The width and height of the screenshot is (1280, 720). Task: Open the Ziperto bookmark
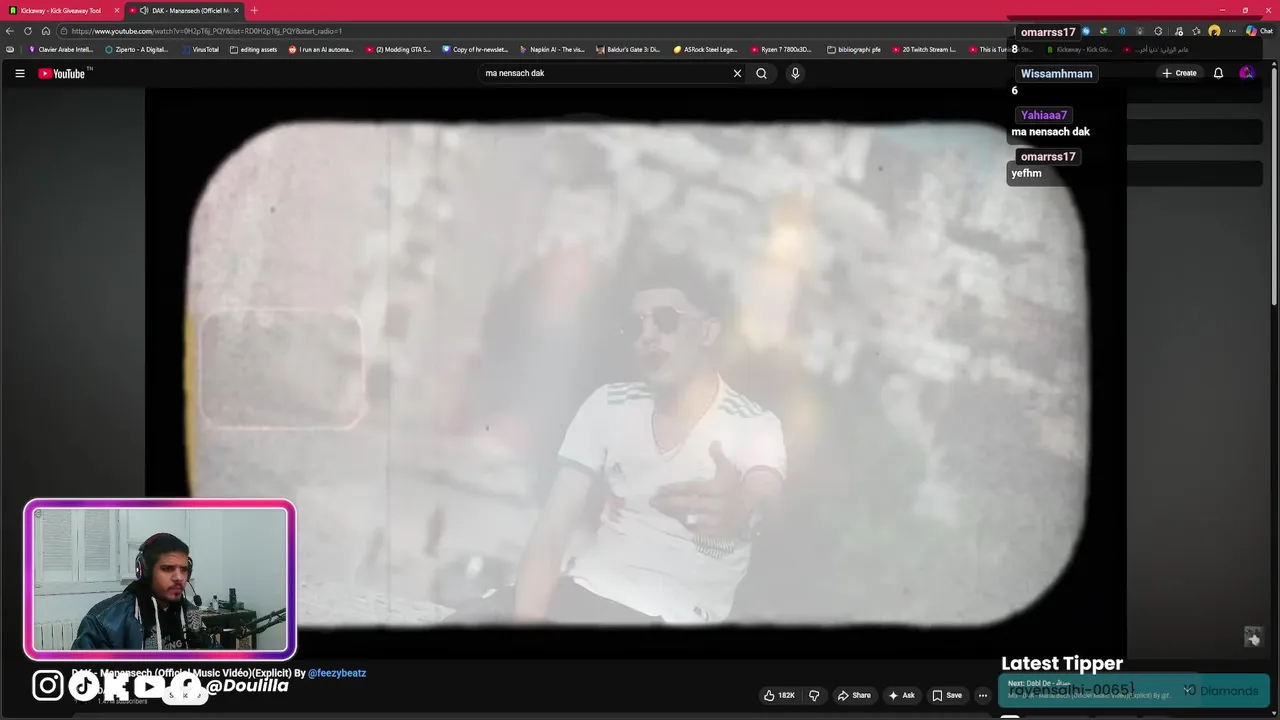tap(137, 49)
